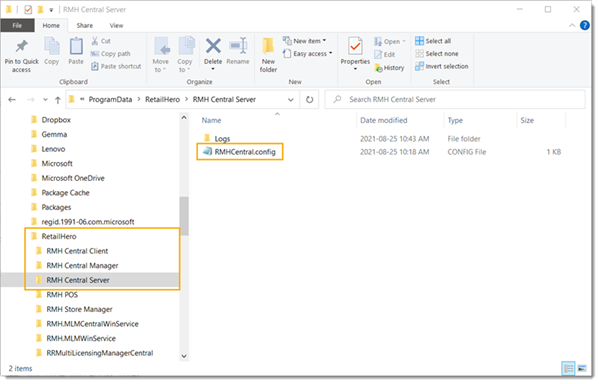Click Properties checkmark in Quick Access Toolbar
Image resolution: width=599 pixels, height=384 pixels.
(28, 10)
